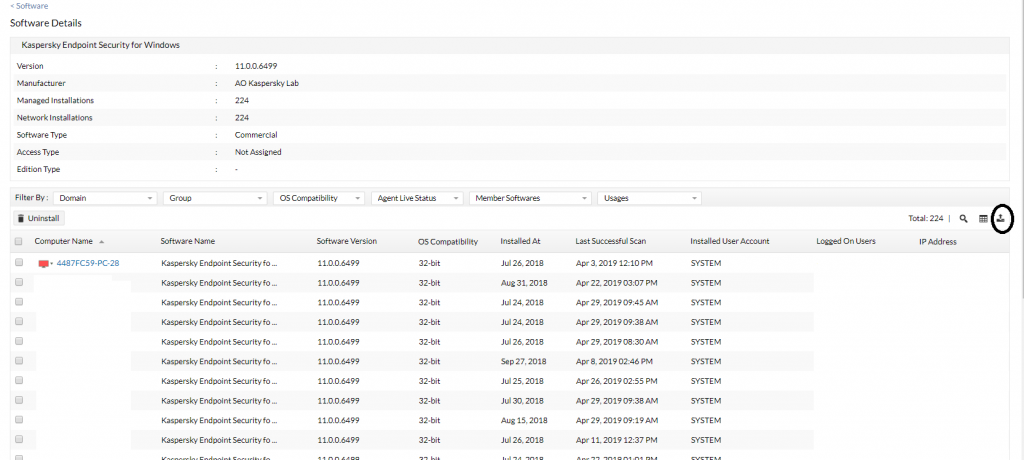Click the 'Not Assigned' access type value
The width and height of the screenshot is (1024, 460).
tap(258, 152)
